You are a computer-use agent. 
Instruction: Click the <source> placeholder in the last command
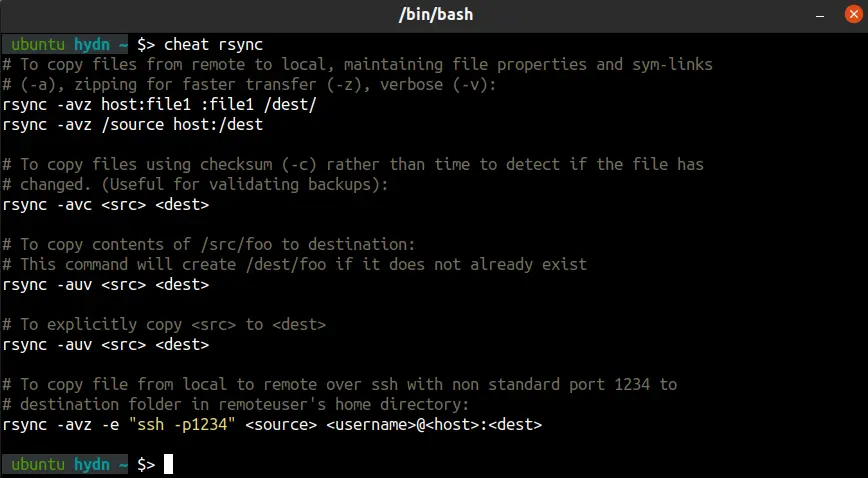tap(269, 424)
